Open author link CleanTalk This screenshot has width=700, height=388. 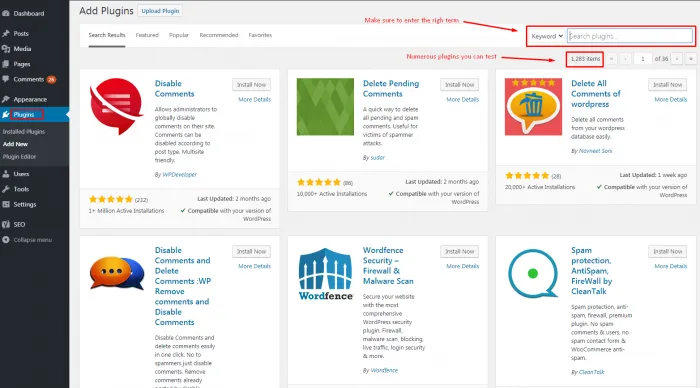pyautogui.click(x=592, y=372)
